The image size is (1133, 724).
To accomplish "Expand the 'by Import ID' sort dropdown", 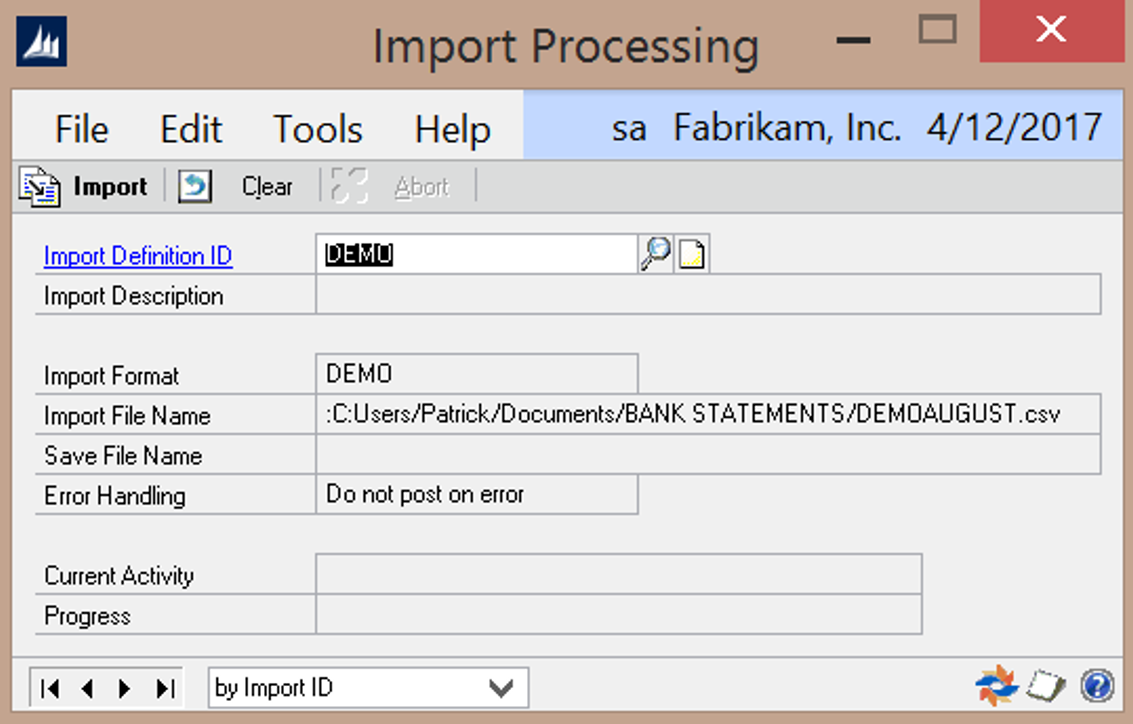I will (x=500, y=688).
